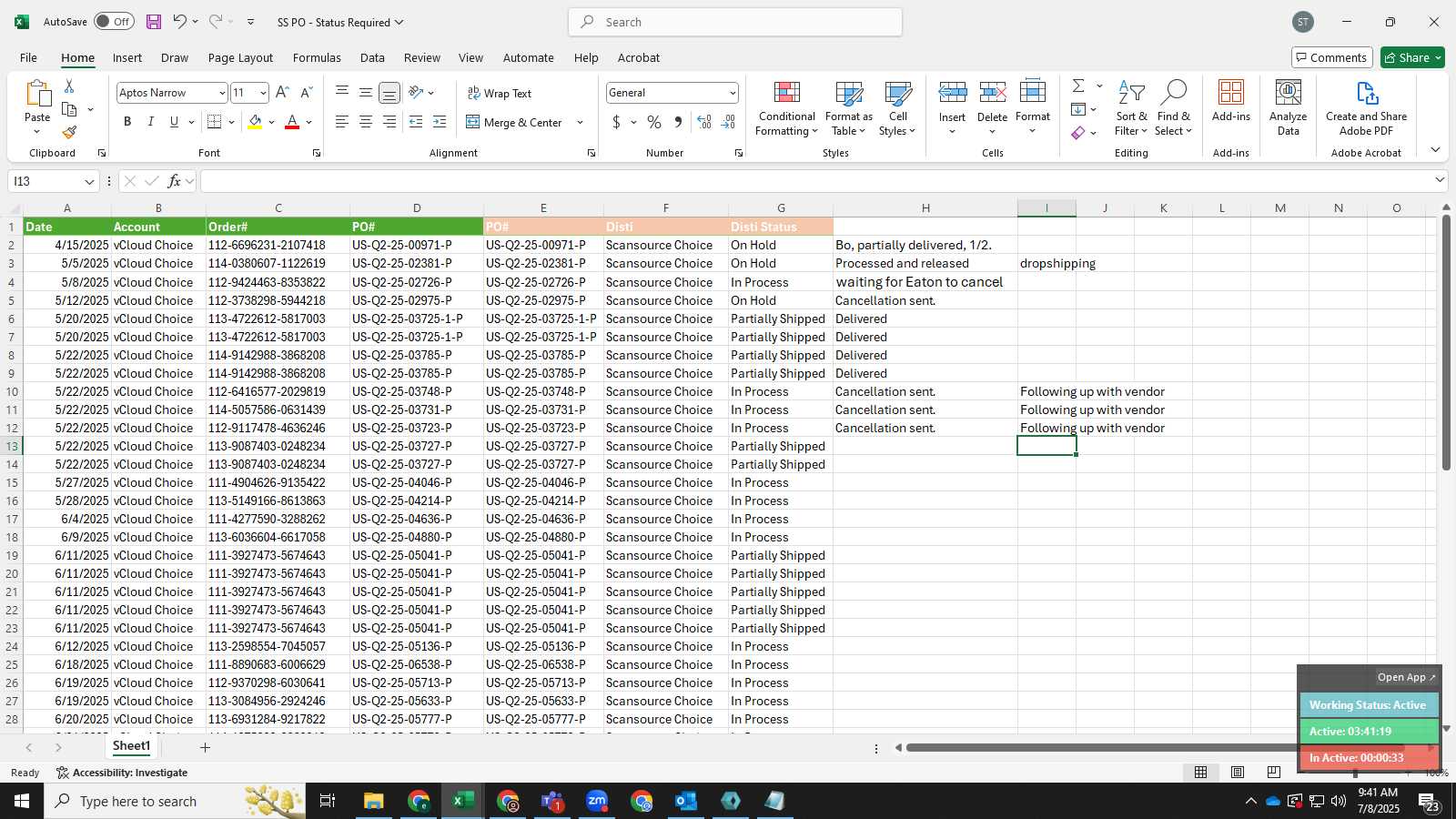The height and width of the screenshot is (819, 1456).
Task: Click the Fill Color yellow swatch
Action: (x=255, y=122)
